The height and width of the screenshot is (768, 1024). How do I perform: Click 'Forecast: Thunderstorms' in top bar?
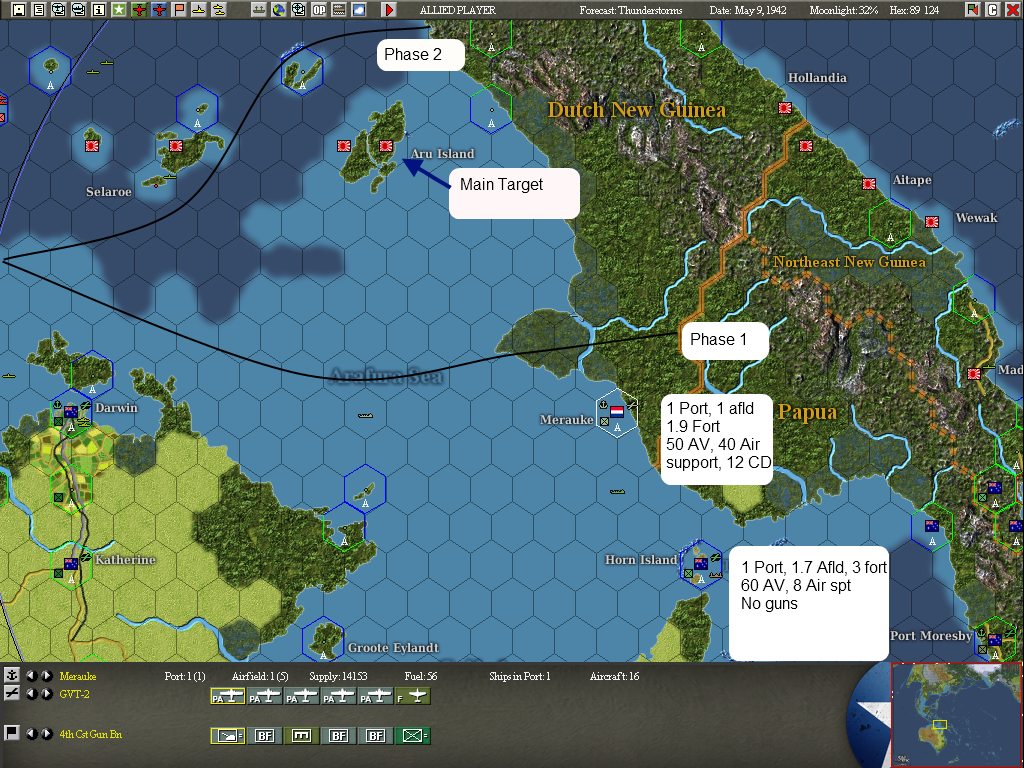click(x=630, y=10)
